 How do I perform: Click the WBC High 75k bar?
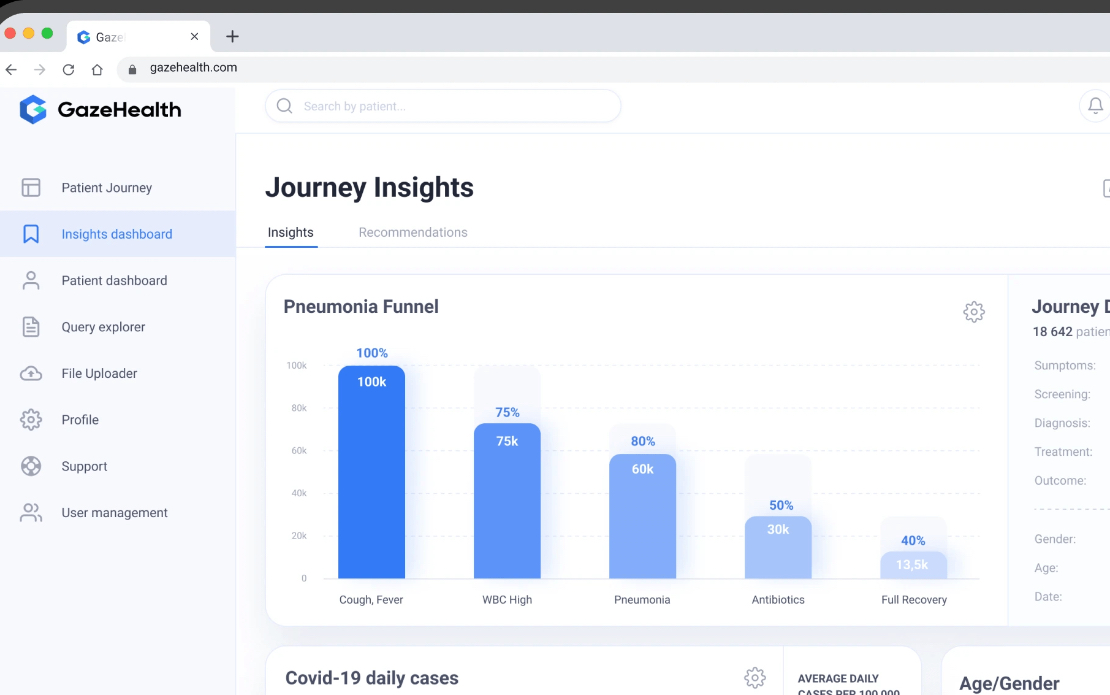click(x=507, y=500)
